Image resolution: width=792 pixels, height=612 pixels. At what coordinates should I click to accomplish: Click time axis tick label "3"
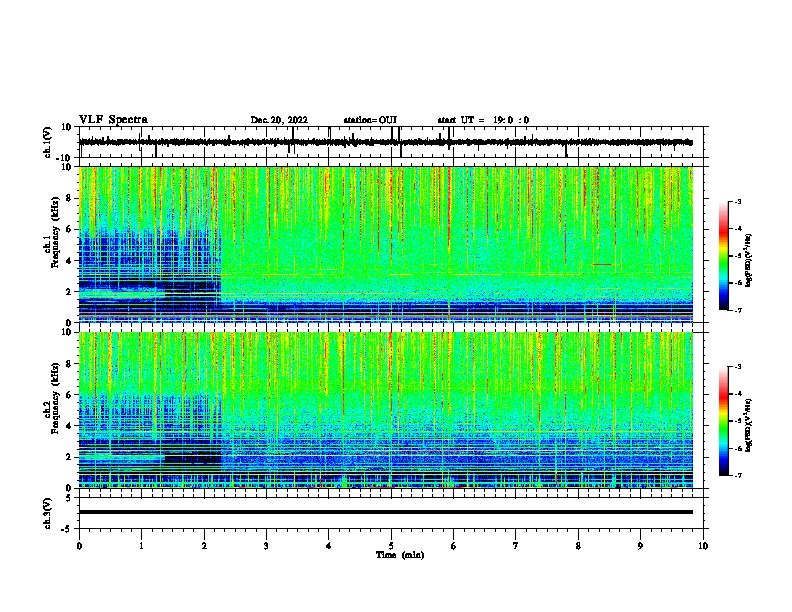(x=266, y=546)
